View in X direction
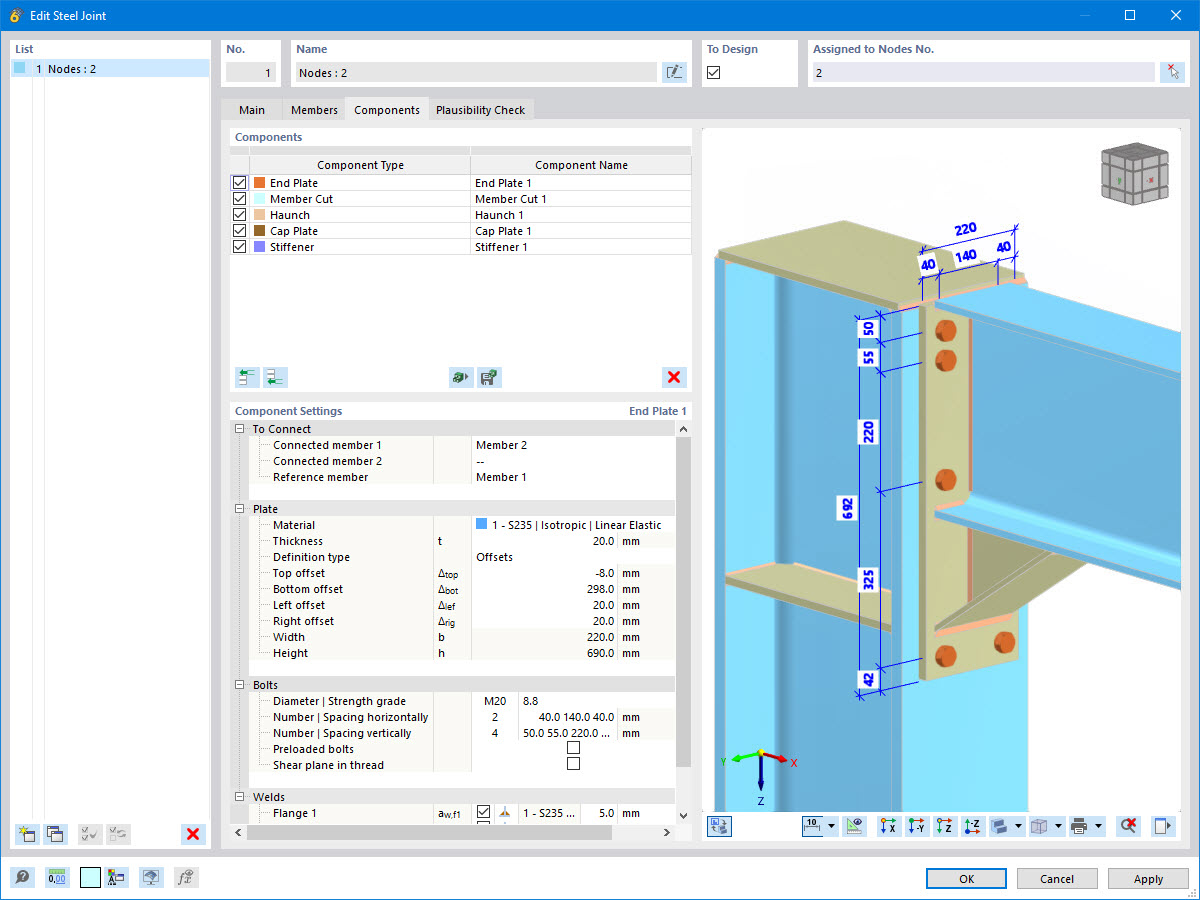Viewport: 1200px width, 900px height. (888, 826)
